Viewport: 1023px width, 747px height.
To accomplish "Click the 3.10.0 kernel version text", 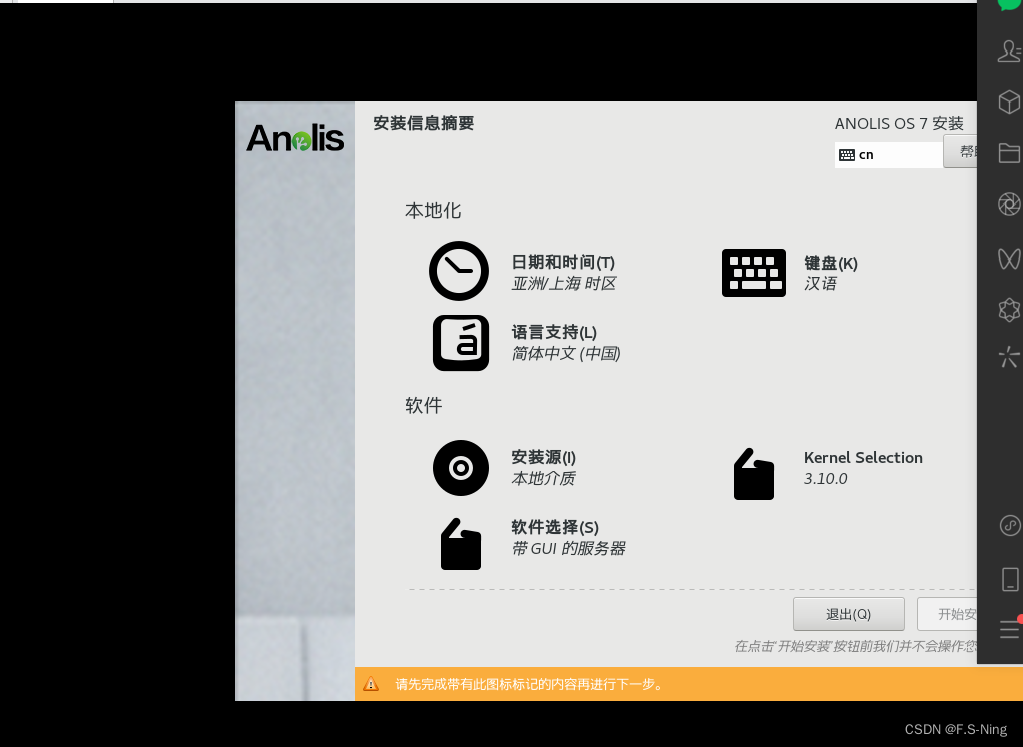I will pyautogui.click(x=825, y=479).
